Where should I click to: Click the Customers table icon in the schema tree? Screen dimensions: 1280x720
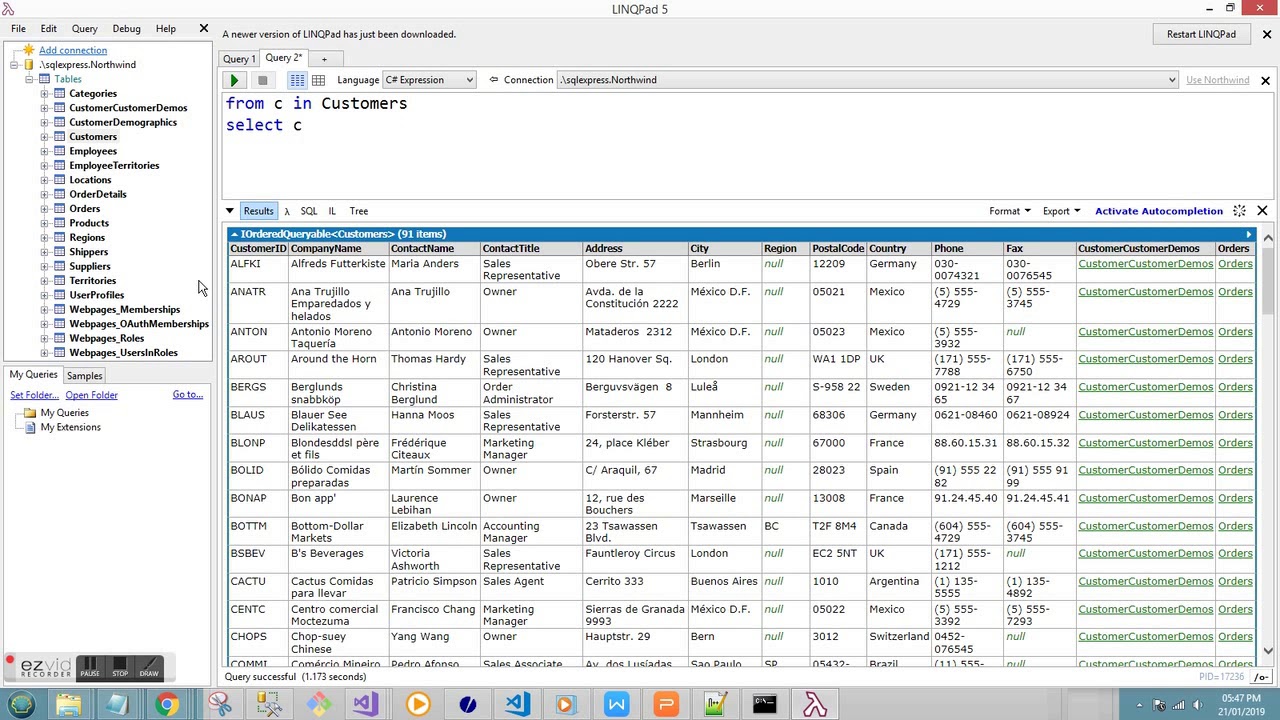(60, 137)
